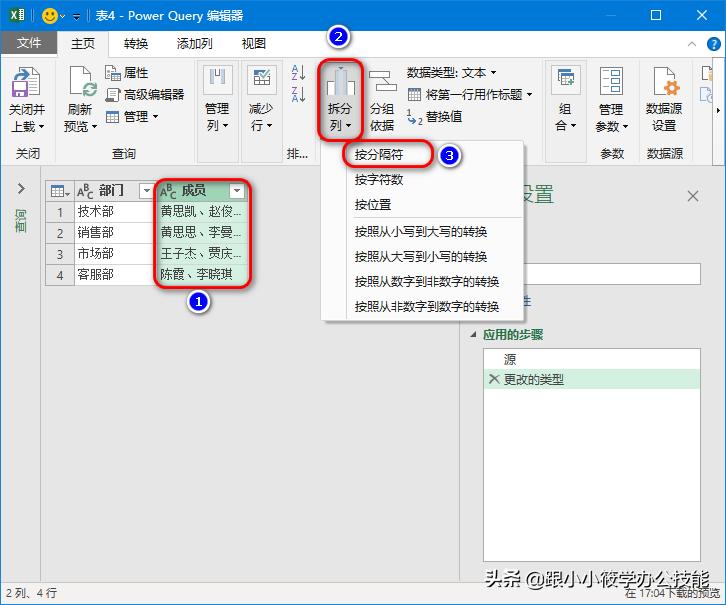
Task: Open the File (文件) tab
Action: point(29,43)
